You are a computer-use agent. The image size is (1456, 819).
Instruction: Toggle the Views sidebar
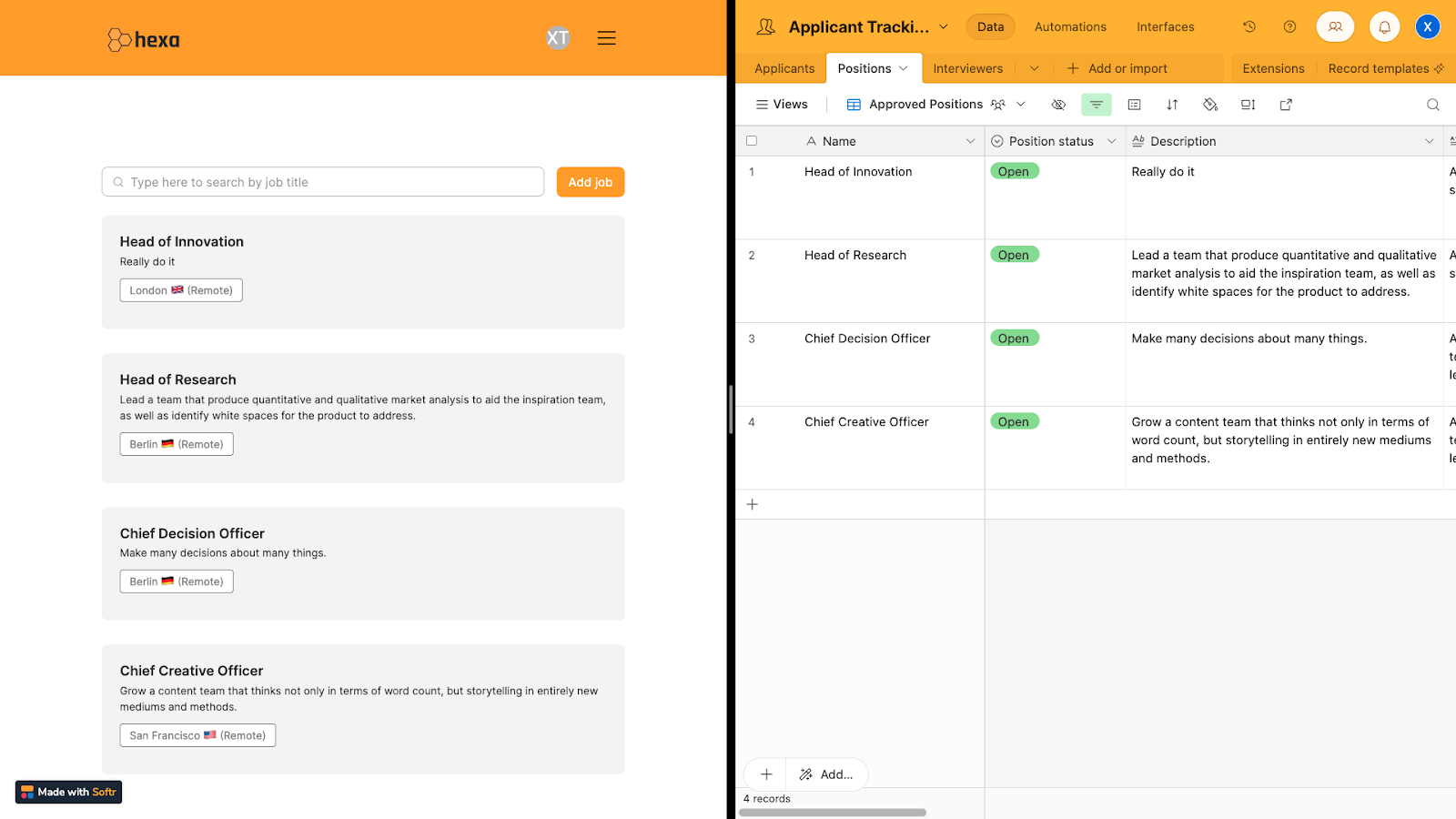pyautogui.click(x=782, y=105)
